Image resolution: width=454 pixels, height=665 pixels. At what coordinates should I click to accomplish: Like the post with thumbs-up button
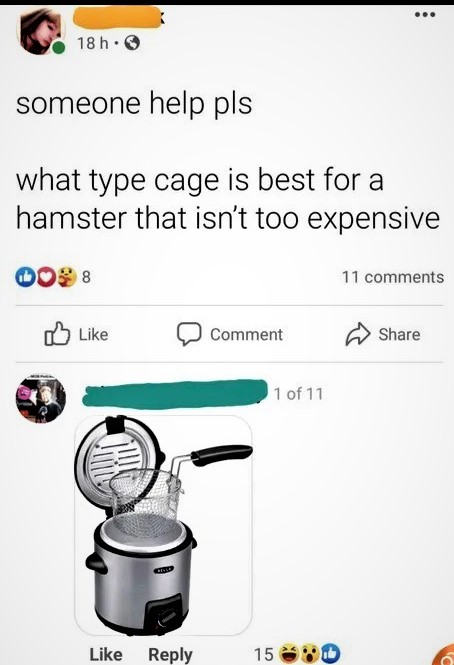76,334
